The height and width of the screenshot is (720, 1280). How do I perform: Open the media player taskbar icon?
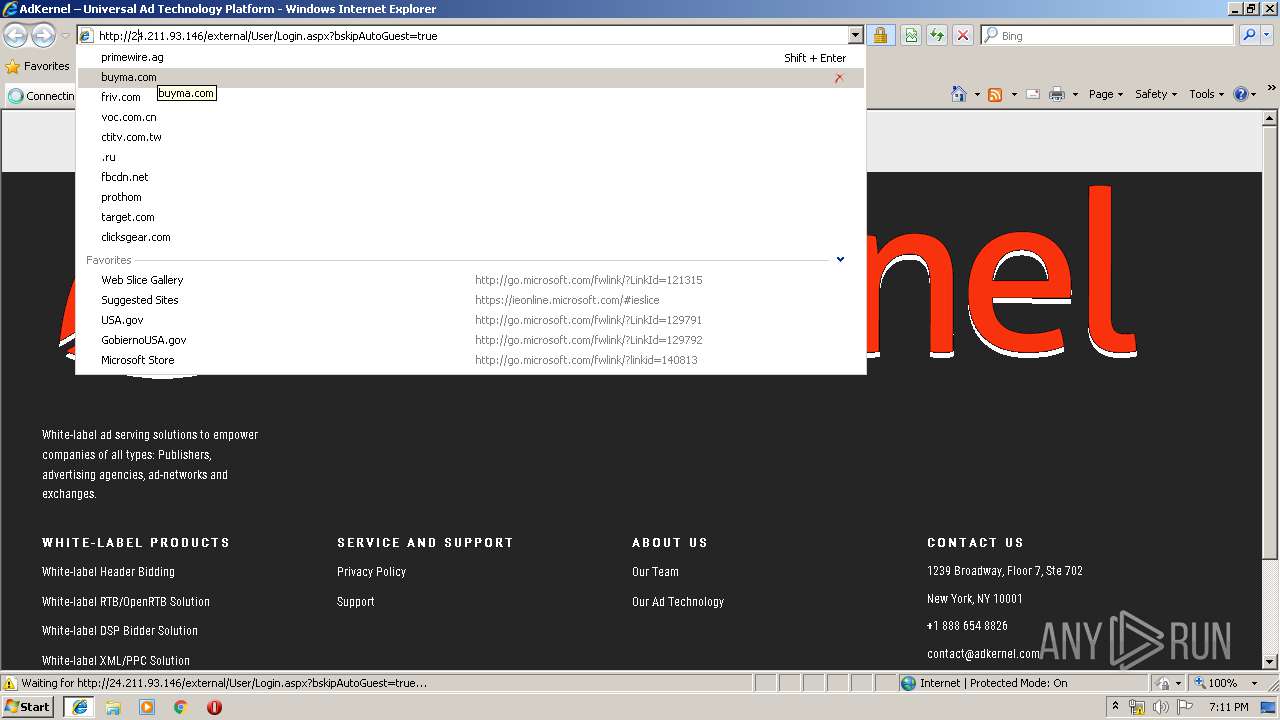pos(147,707)
